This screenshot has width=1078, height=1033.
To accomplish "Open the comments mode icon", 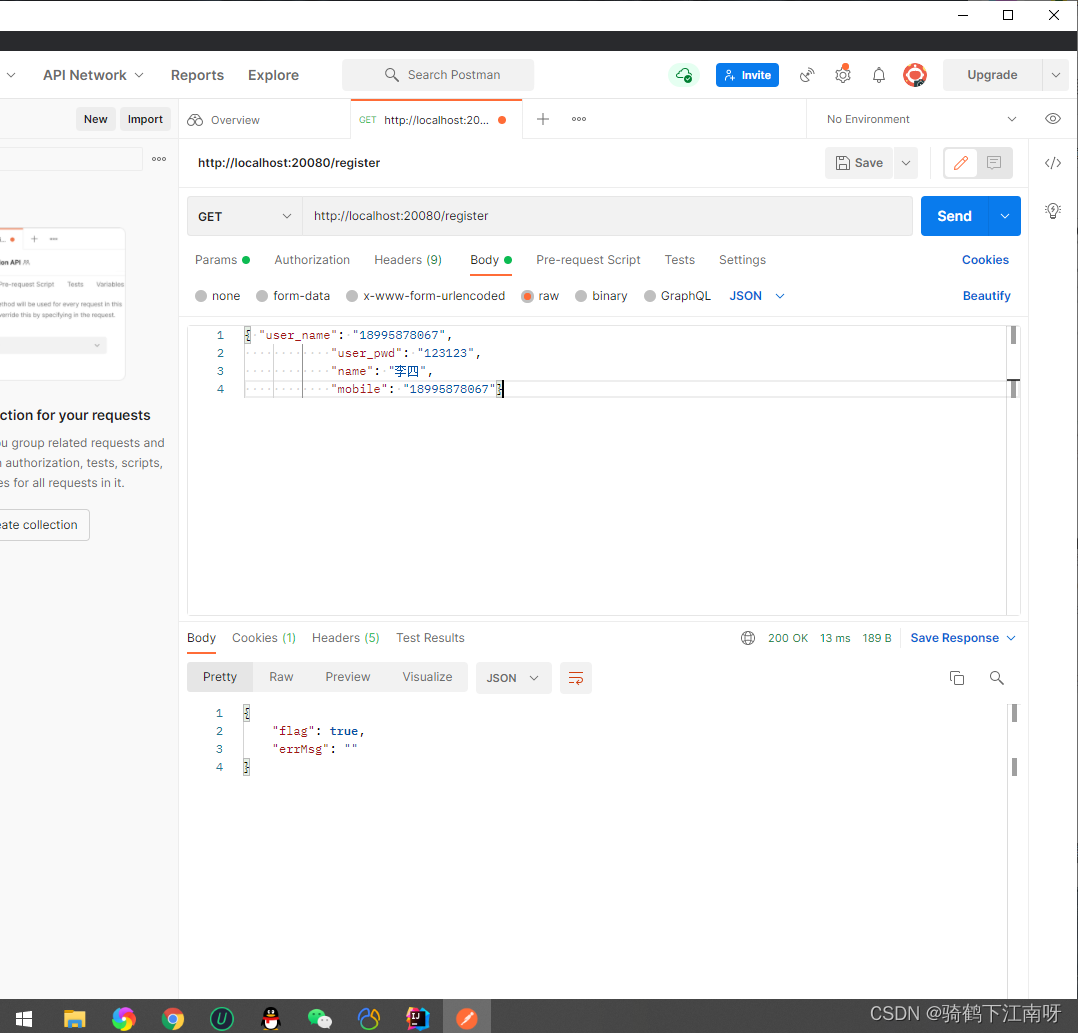I will tap(993, 163).
